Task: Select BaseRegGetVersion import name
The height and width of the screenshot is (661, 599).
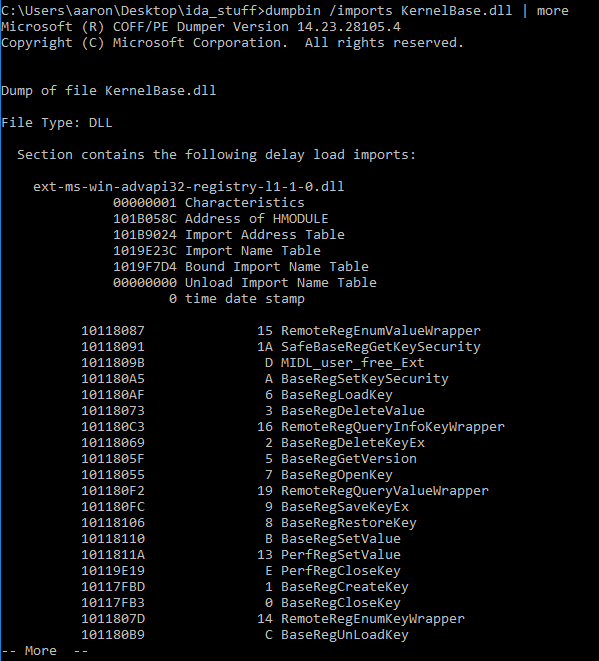Action: [x=349, y=459]
